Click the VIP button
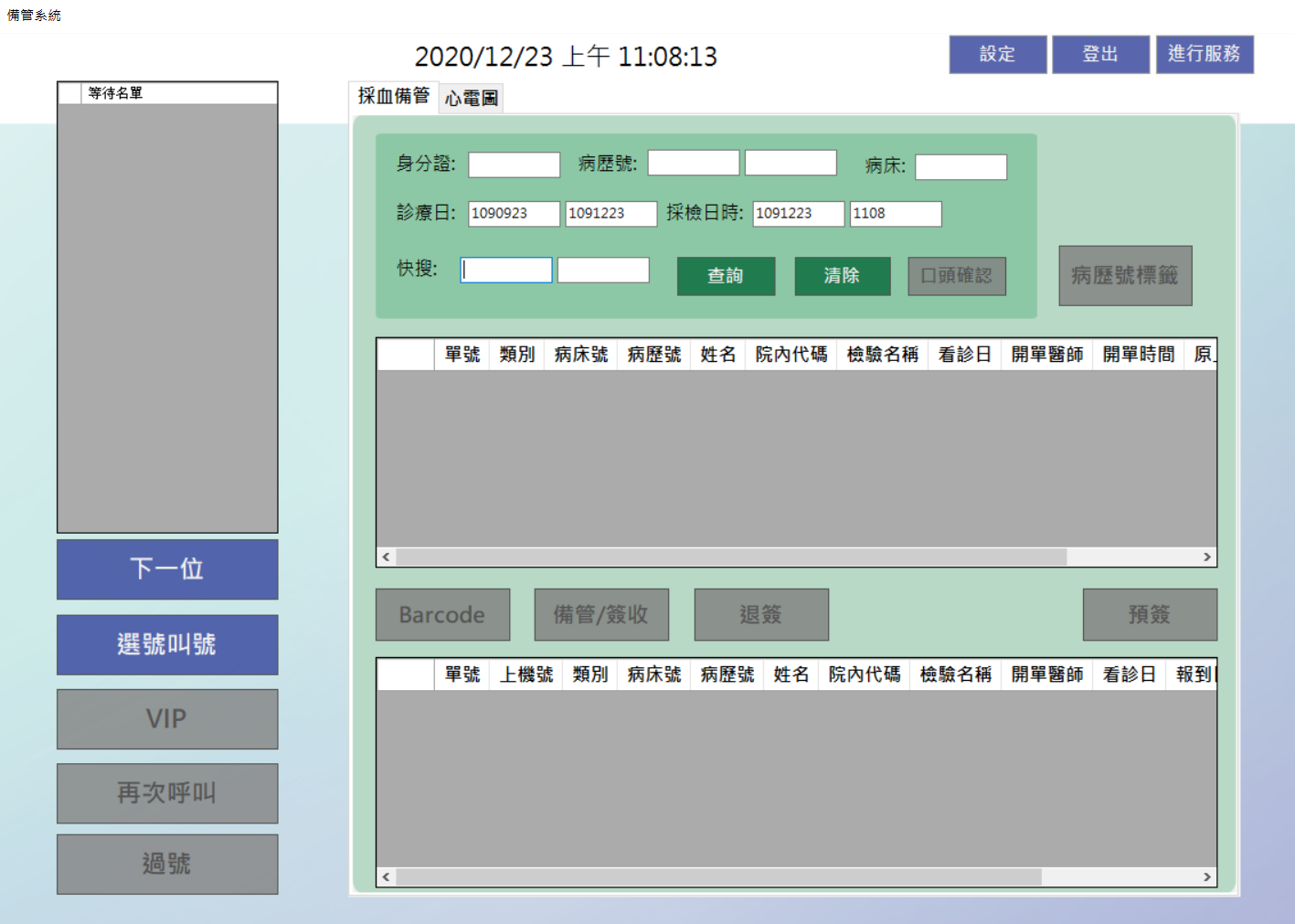This screenshot has height=924, width=1295. (167, 719)
